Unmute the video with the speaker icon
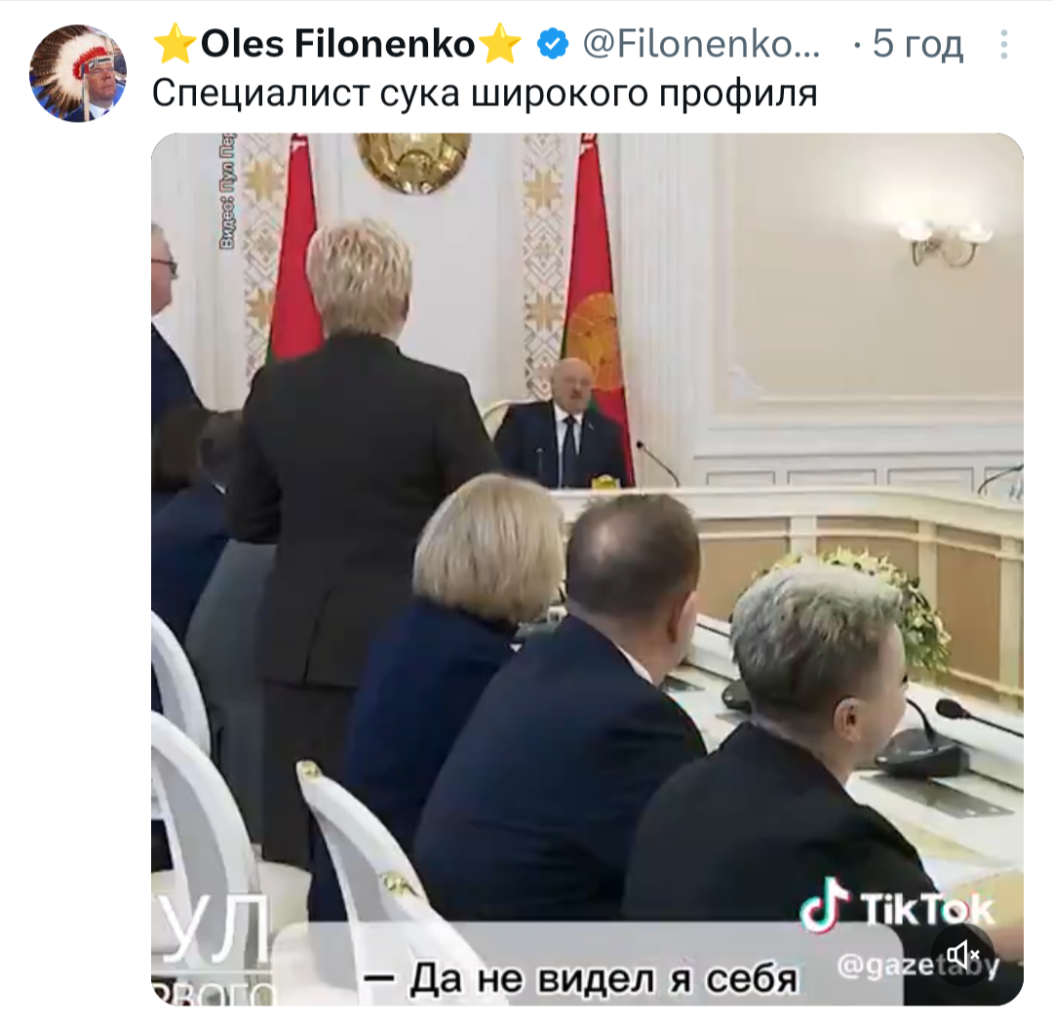Image resolution: width=1053 pixels, height=1024 pixels. 963,954
